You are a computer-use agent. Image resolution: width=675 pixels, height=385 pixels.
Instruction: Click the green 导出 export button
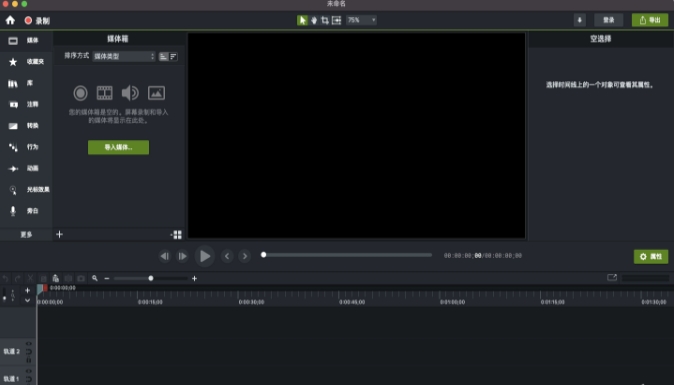[650, 20]
